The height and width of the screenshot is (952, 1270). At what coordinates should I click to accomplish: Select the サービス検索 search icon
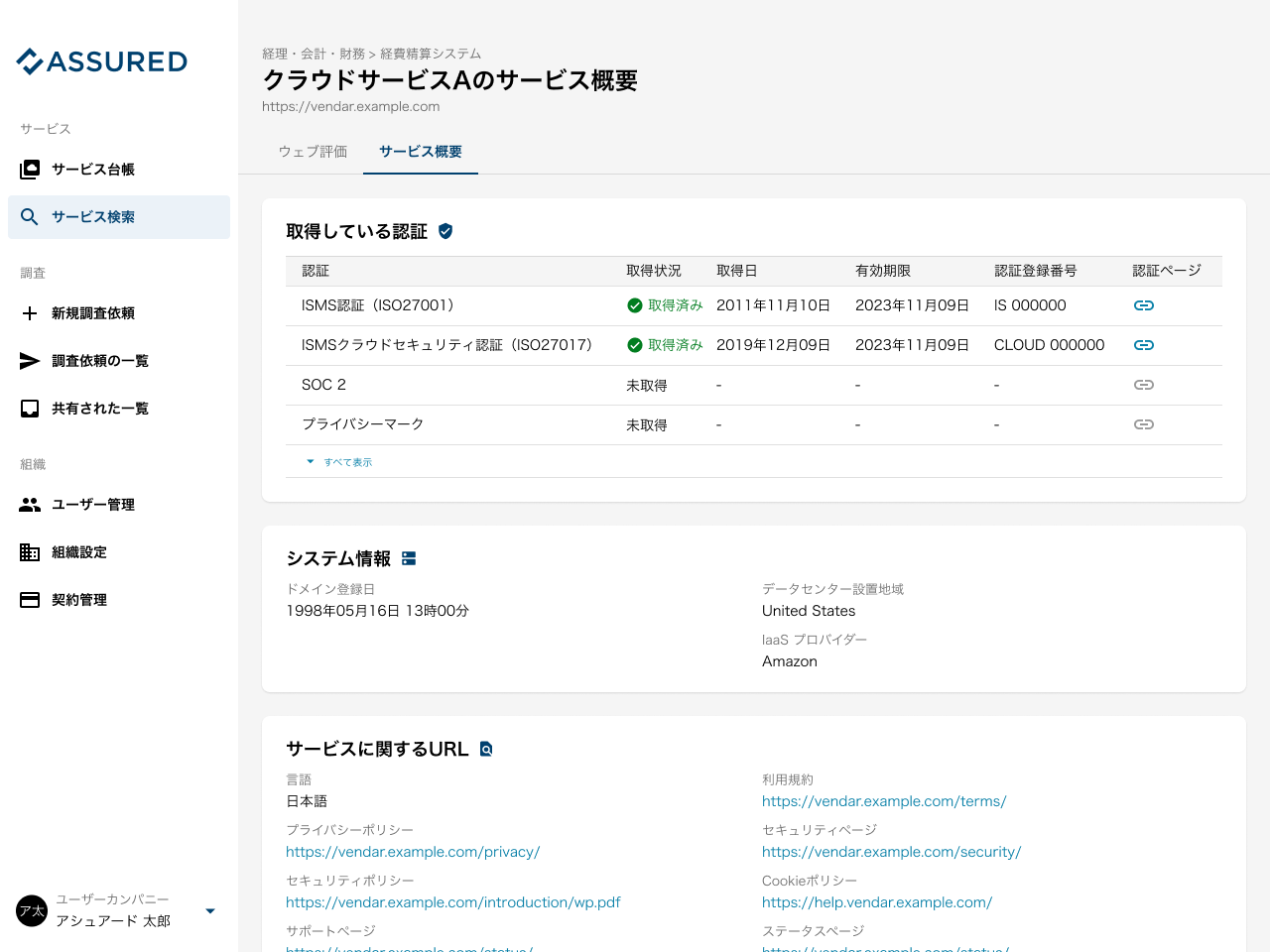click(x=29, y=217)
